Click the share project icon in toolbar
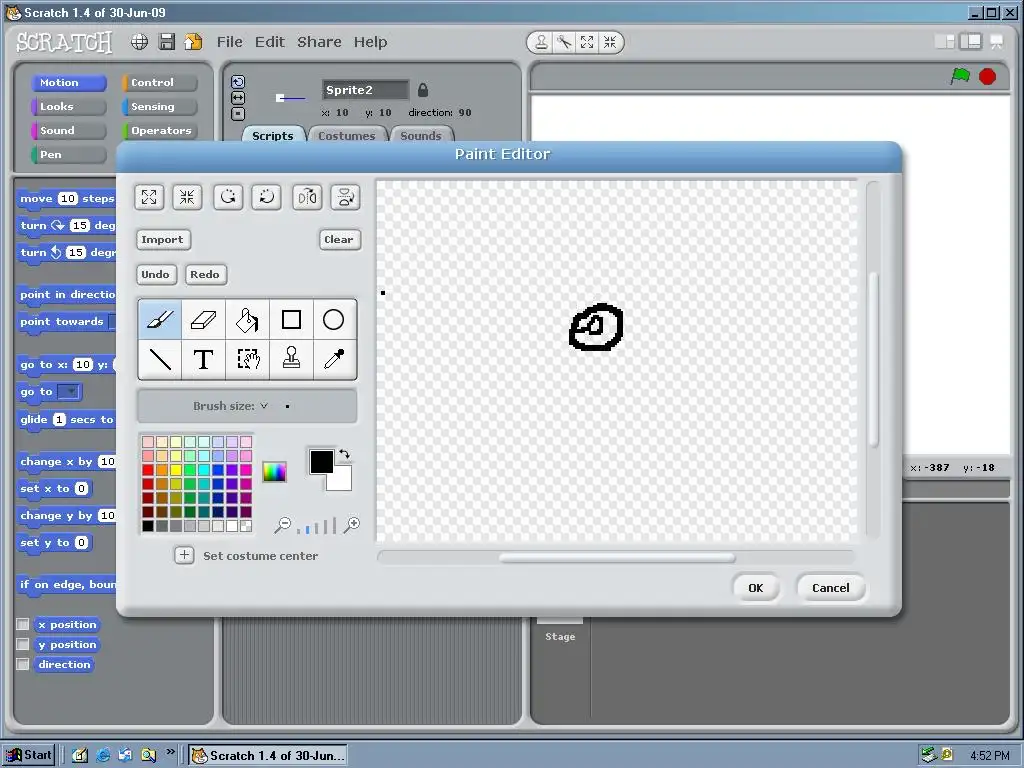 tap(193, 42)
